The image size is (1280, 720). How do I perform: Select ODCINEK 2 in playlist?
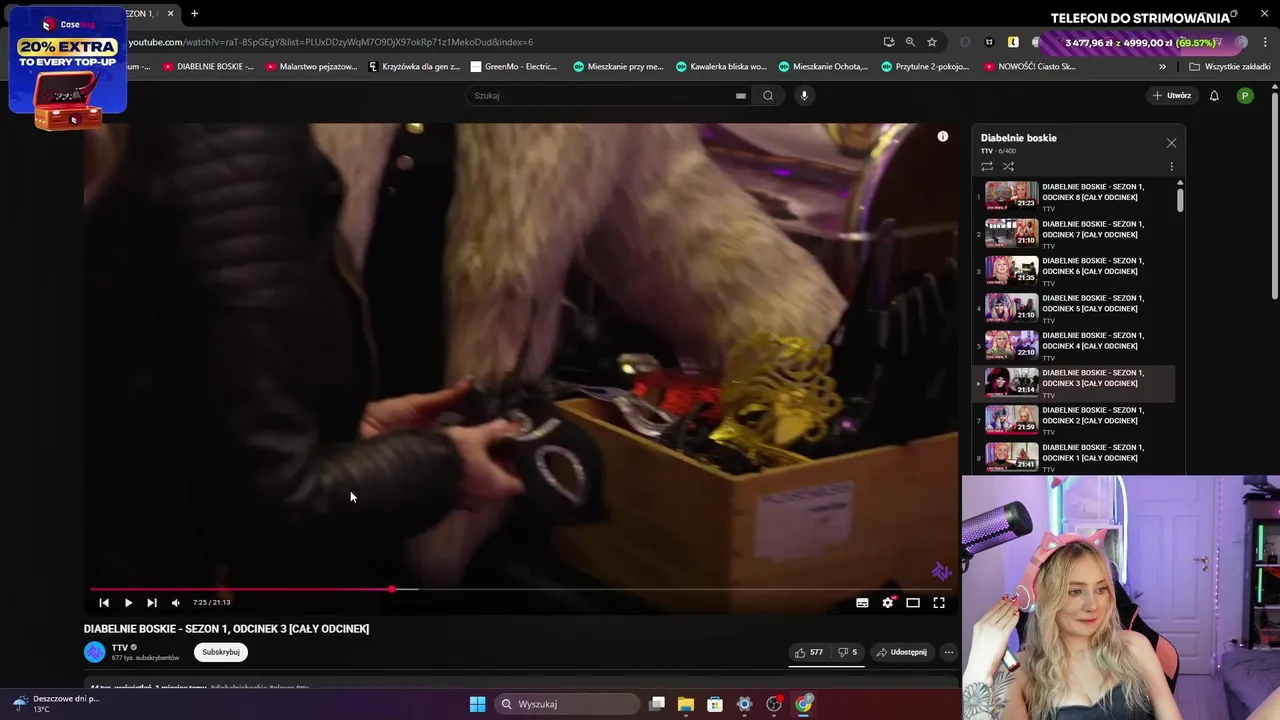pos(1075,420)
